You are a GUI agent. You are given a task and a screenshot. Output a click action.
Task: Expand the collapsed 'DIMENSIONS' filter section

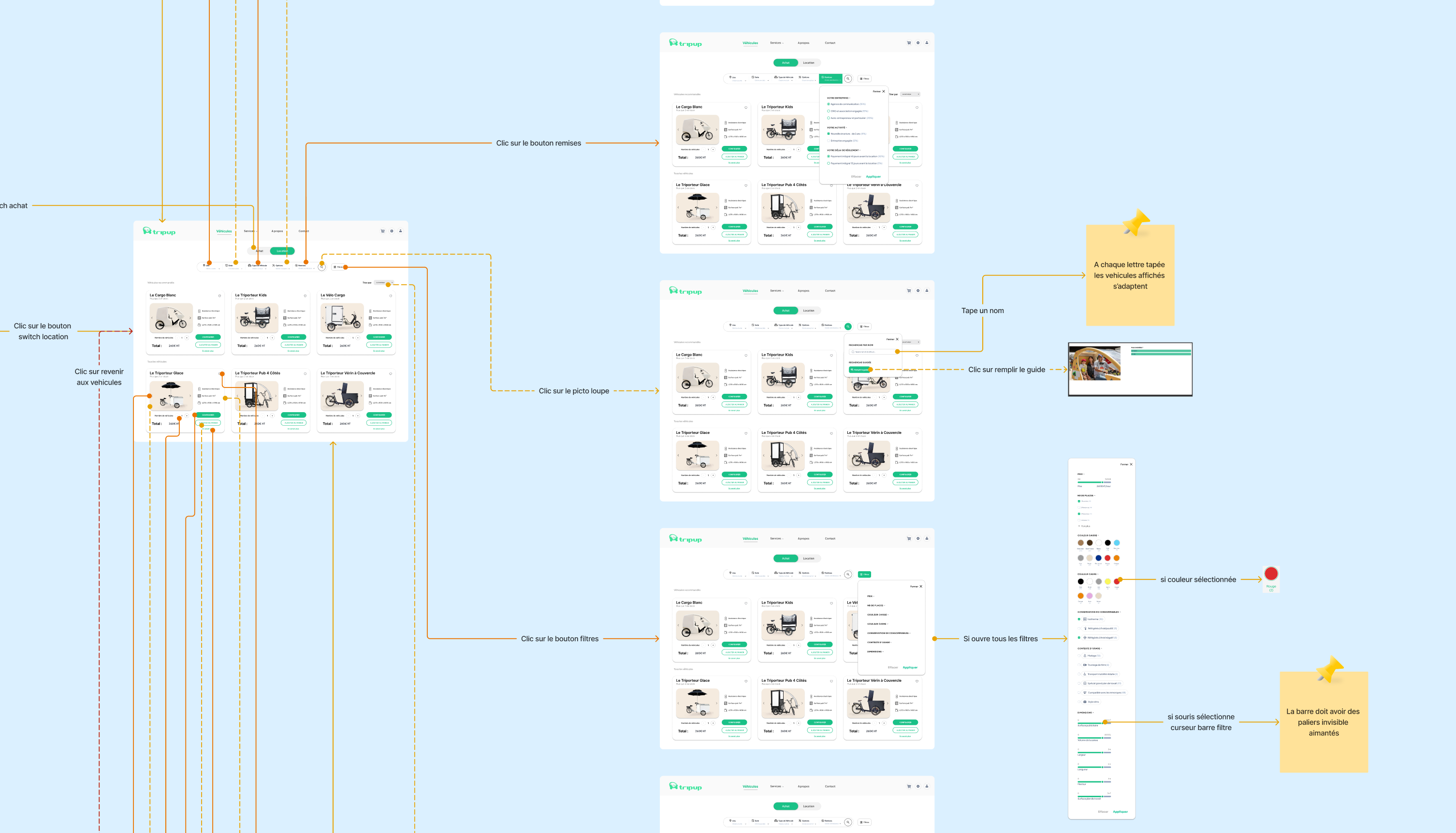point(874,652)
